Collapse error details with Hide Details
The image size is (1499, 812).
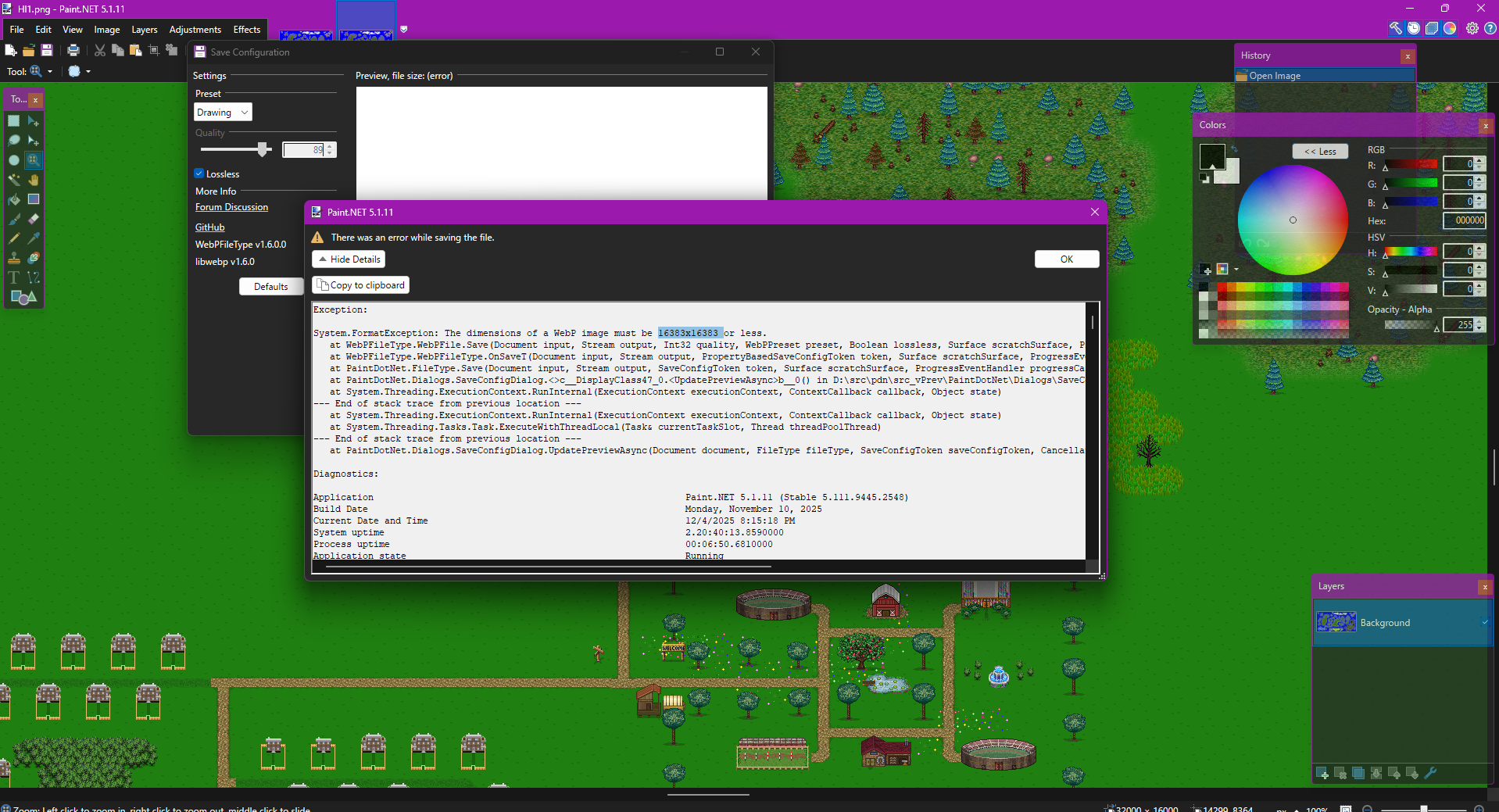[349, 259]
